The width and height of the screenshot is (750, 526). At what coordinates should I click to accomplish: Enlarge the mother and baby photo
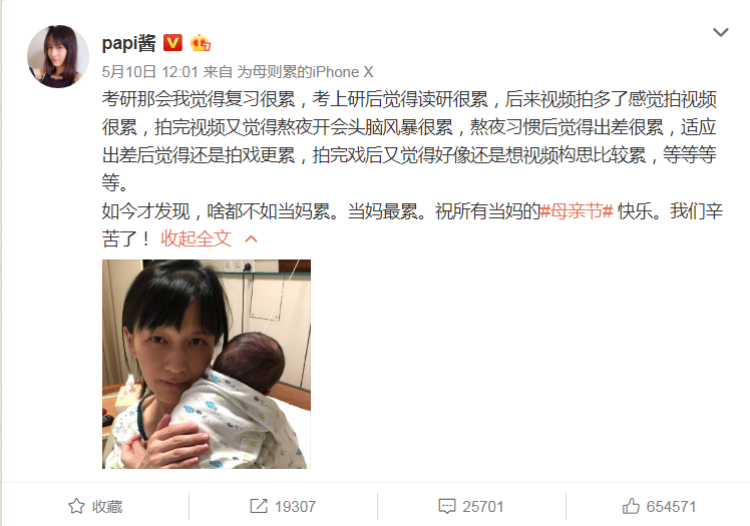(206, 364)
